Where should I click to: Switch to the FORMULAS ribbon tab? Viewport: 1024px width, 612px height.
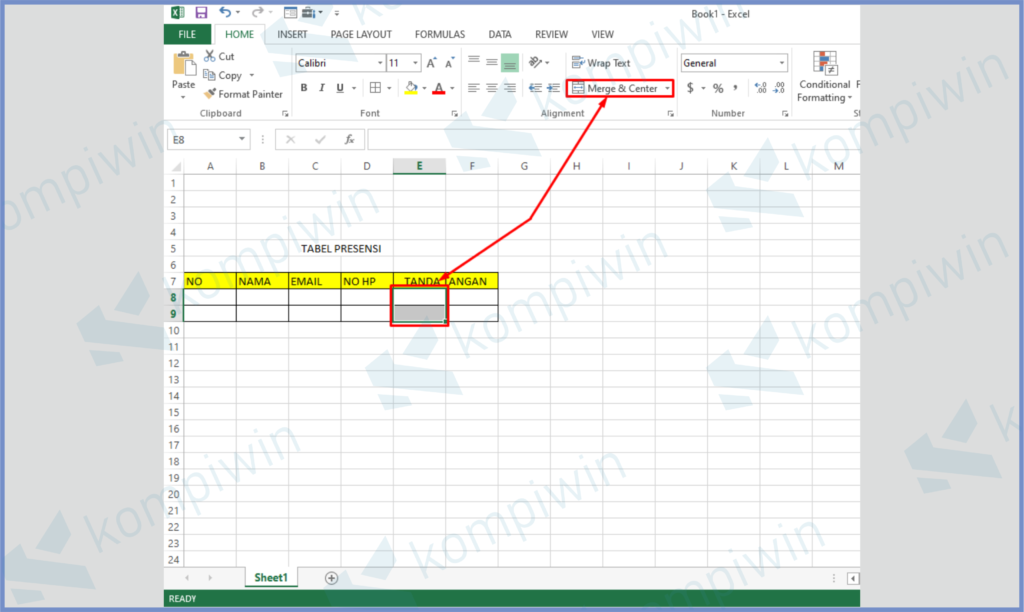(439, 34)
